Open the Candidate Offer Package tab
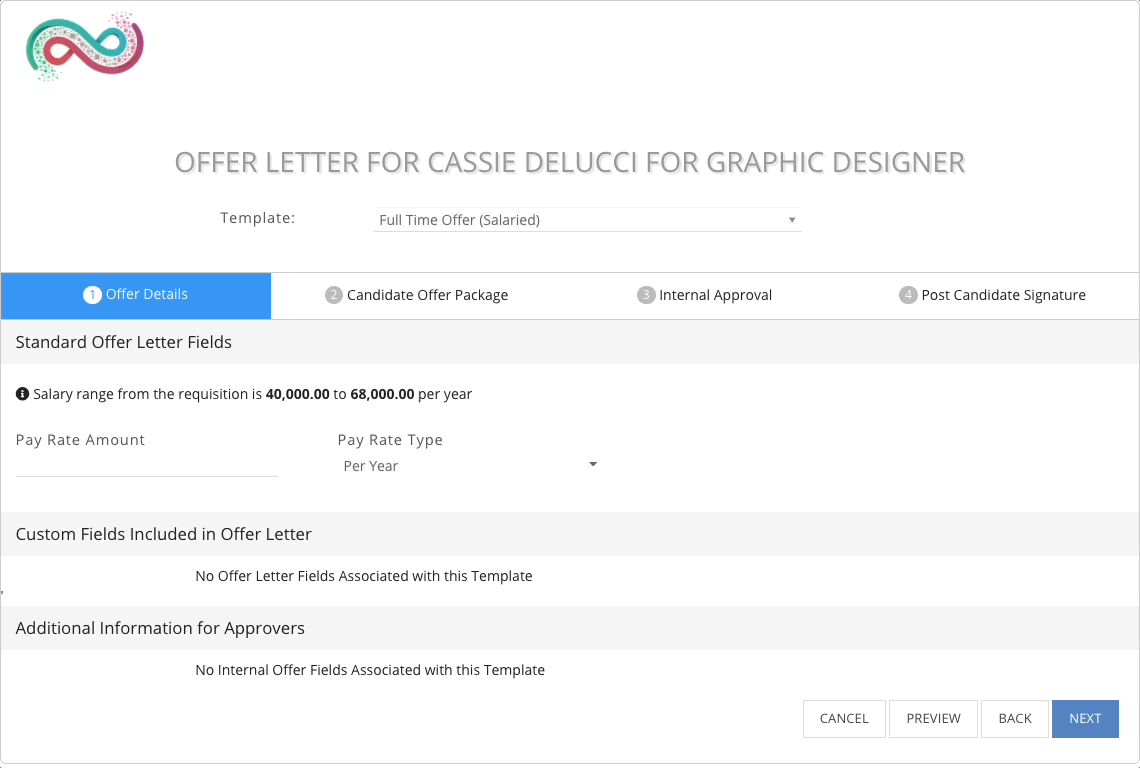Viewport: 1140px width, 768px height. (x=417, y=295)
